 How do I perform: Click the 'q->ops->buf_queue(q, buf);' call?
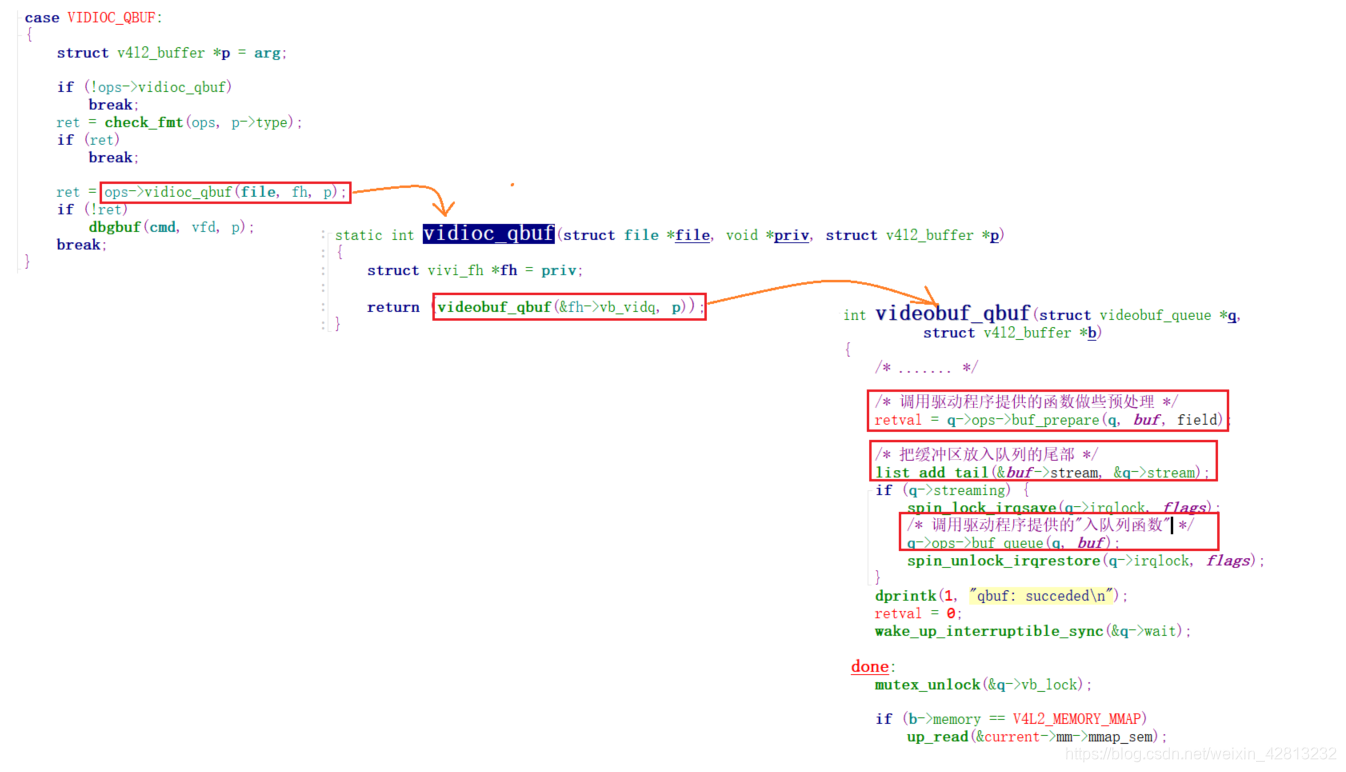[x=1014, y=543]
